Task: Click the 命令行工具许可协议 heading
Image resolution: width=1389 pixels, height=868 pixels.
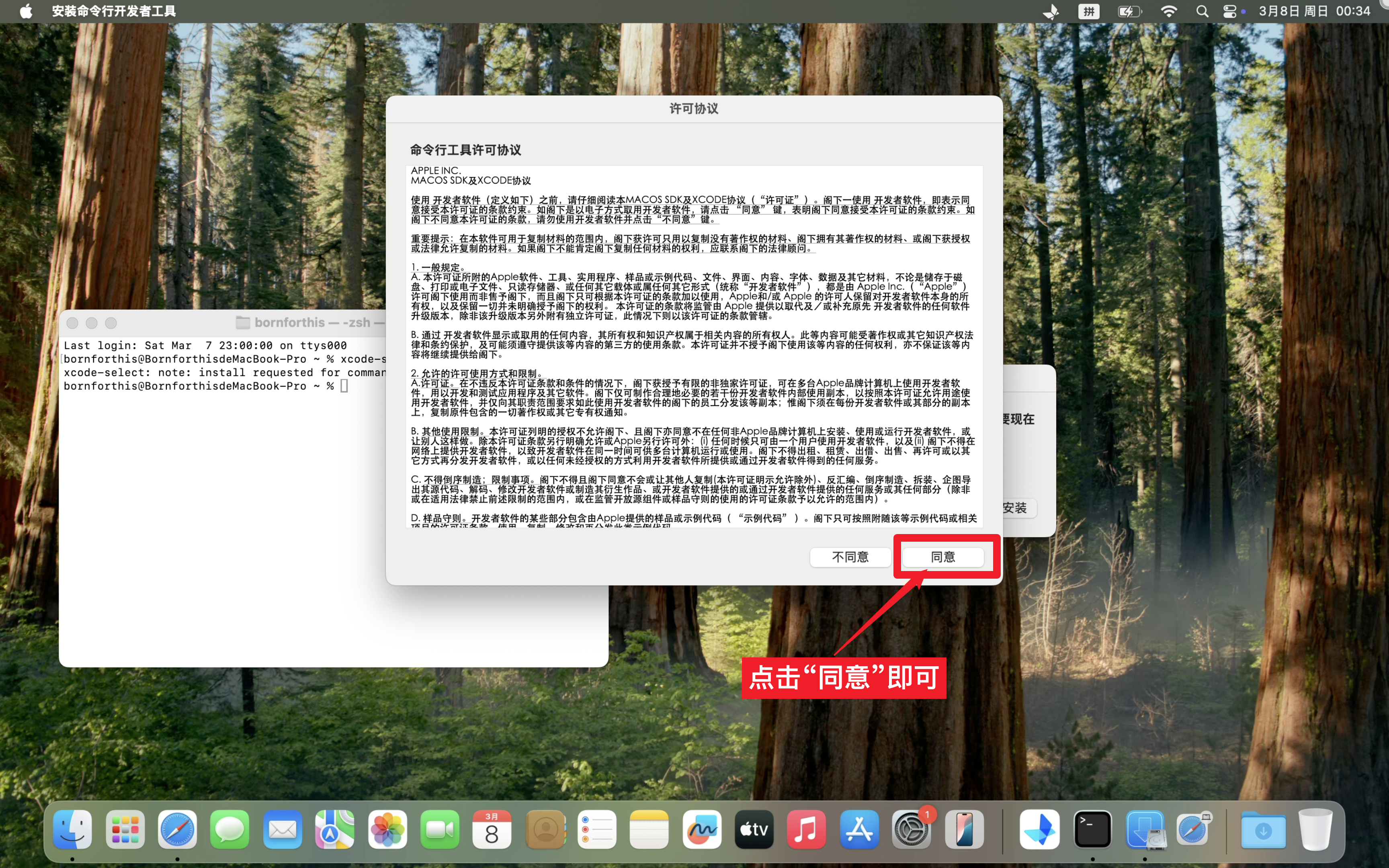Action: click(465, 150)
